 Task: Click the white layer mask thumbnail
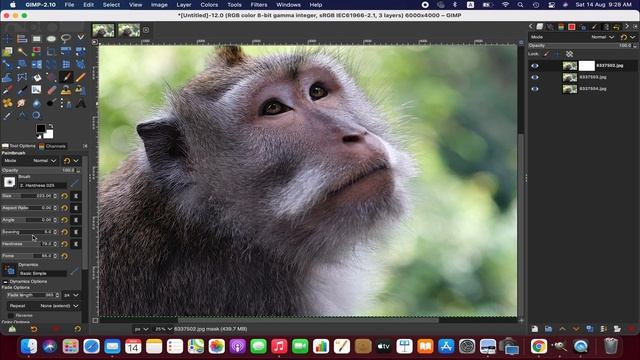click(x=587, y=66)
